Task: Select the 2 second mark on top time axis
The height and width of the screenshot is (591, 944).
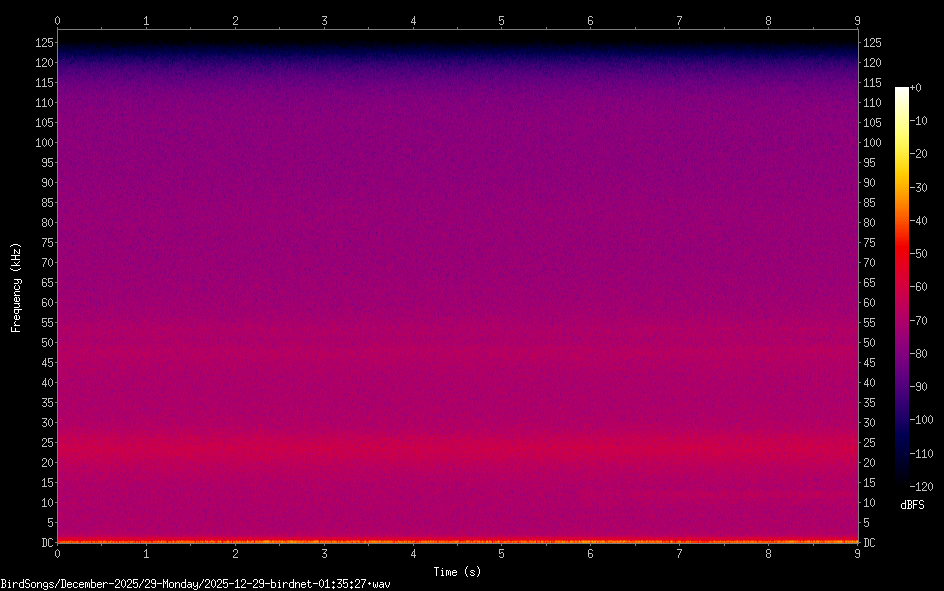Action: tap(235, 20)
